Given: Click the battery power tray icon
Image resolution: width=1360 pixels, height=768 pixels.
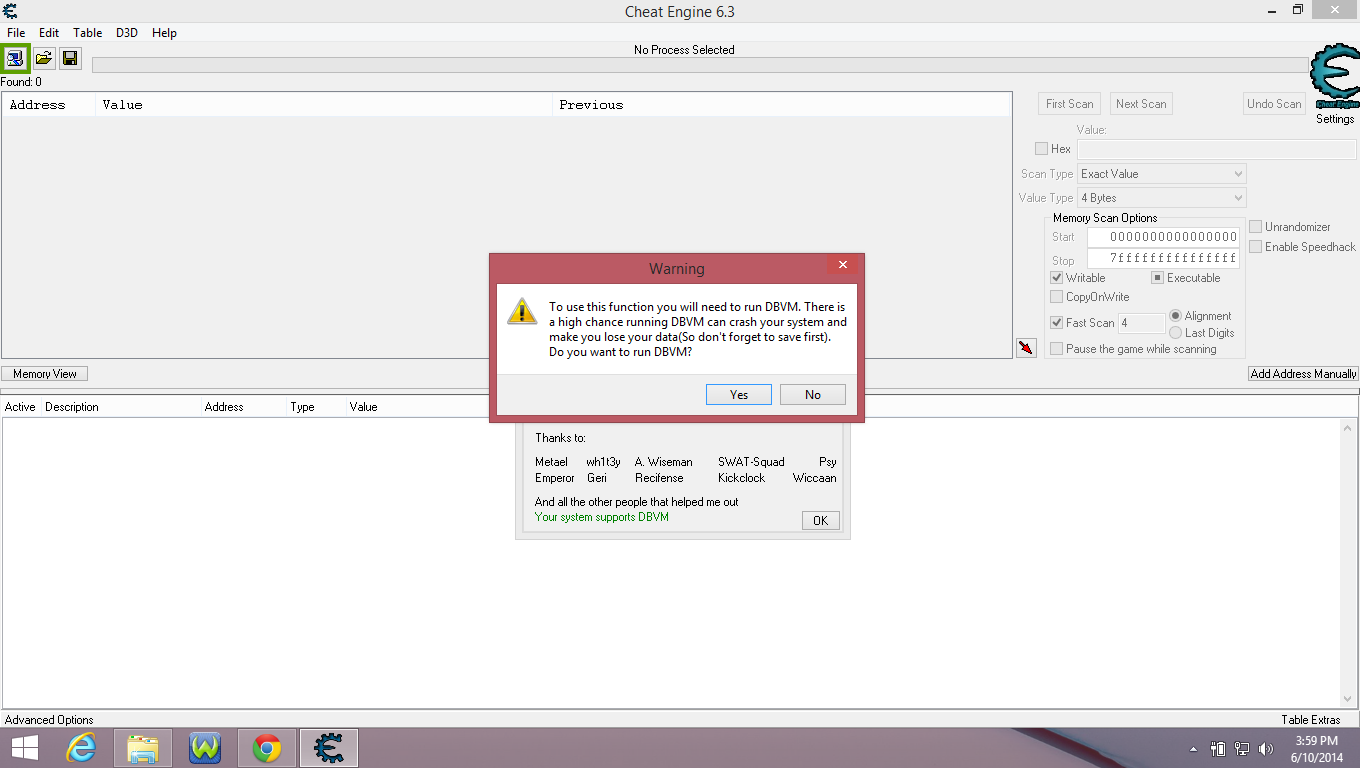Looking at the screenshot, I should (x=1218, y=748).
